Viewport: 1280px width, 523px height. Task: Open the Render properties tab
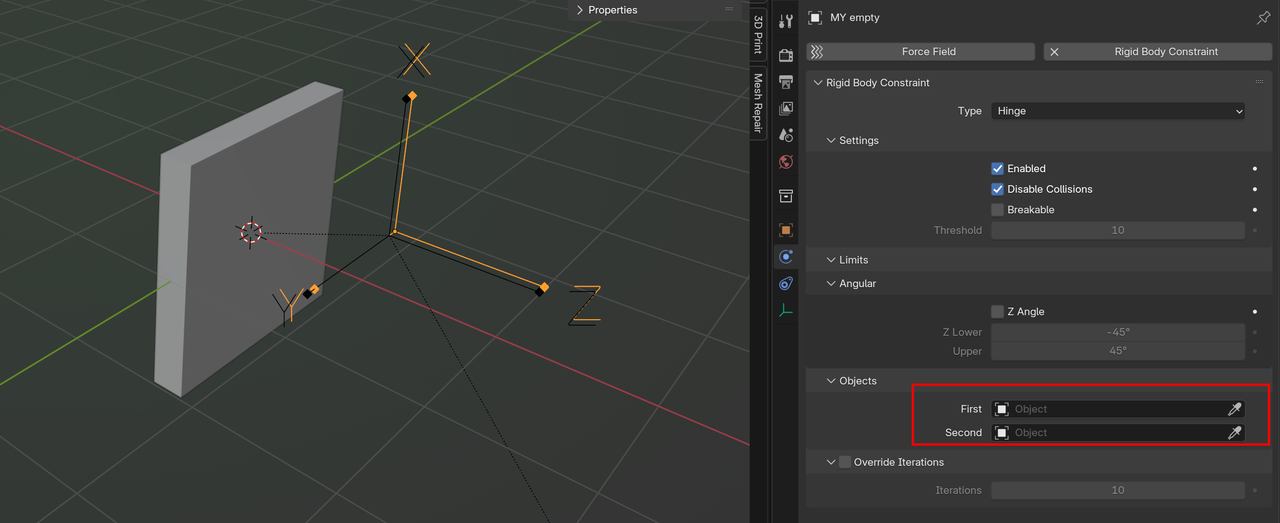point(786,55)
